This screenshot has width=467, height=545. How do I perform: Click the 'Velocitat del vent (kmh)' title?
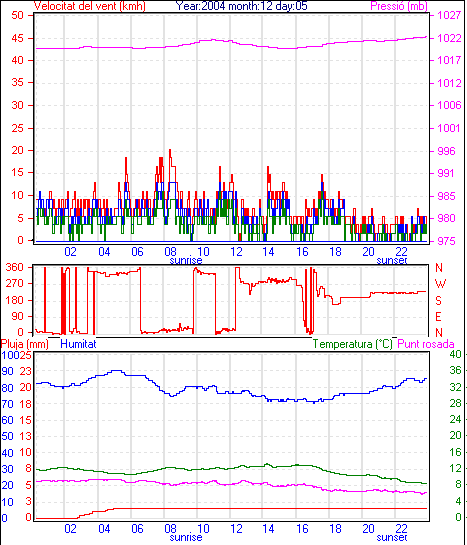click(x=90, y=6)
